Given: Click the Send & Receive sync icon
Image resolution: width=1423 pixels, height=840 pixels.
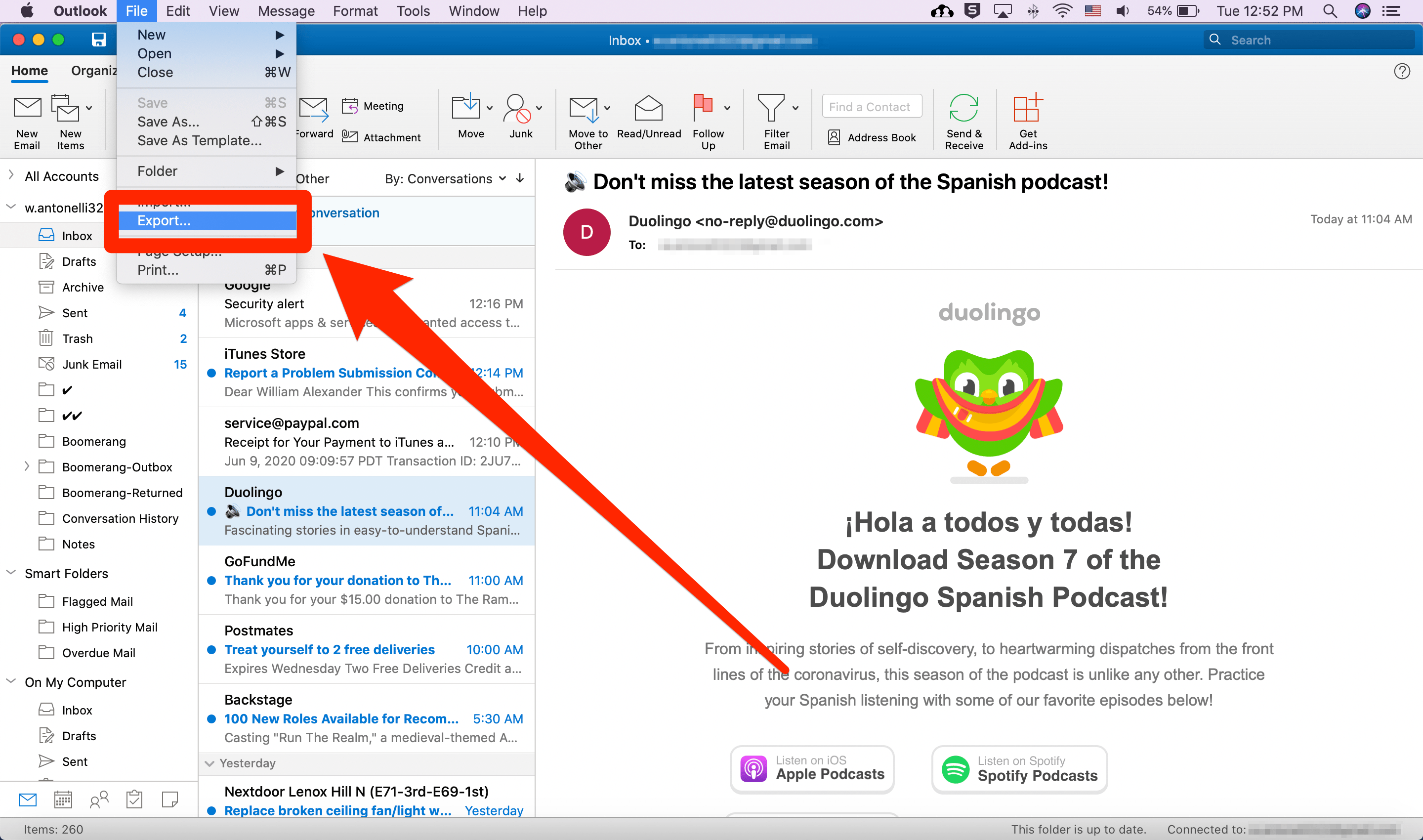Looking at the screenshot, I should pos(963,108).
